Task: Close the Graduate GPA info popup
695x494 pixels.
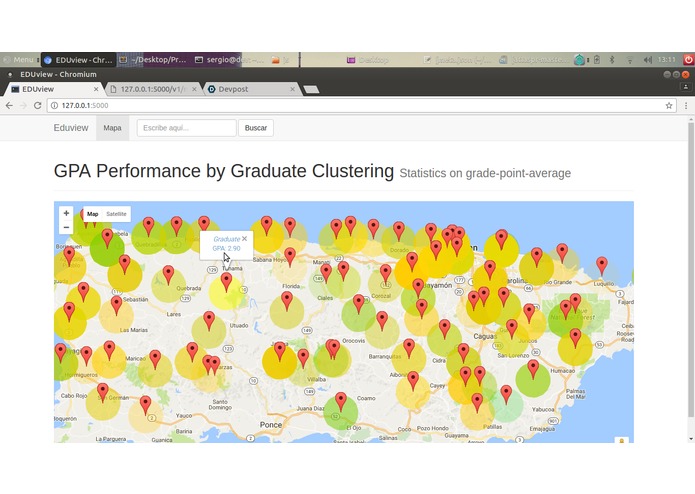Action: click(244, 238)
